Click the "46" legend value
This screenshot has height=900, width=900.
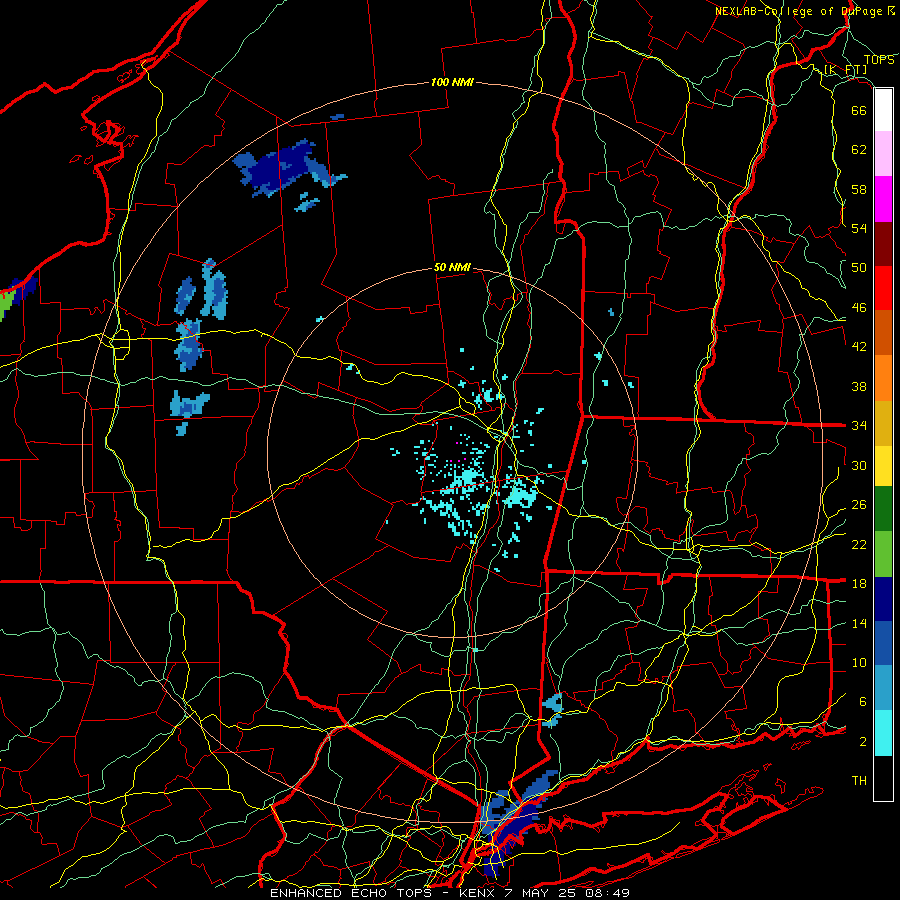point(859,308)
